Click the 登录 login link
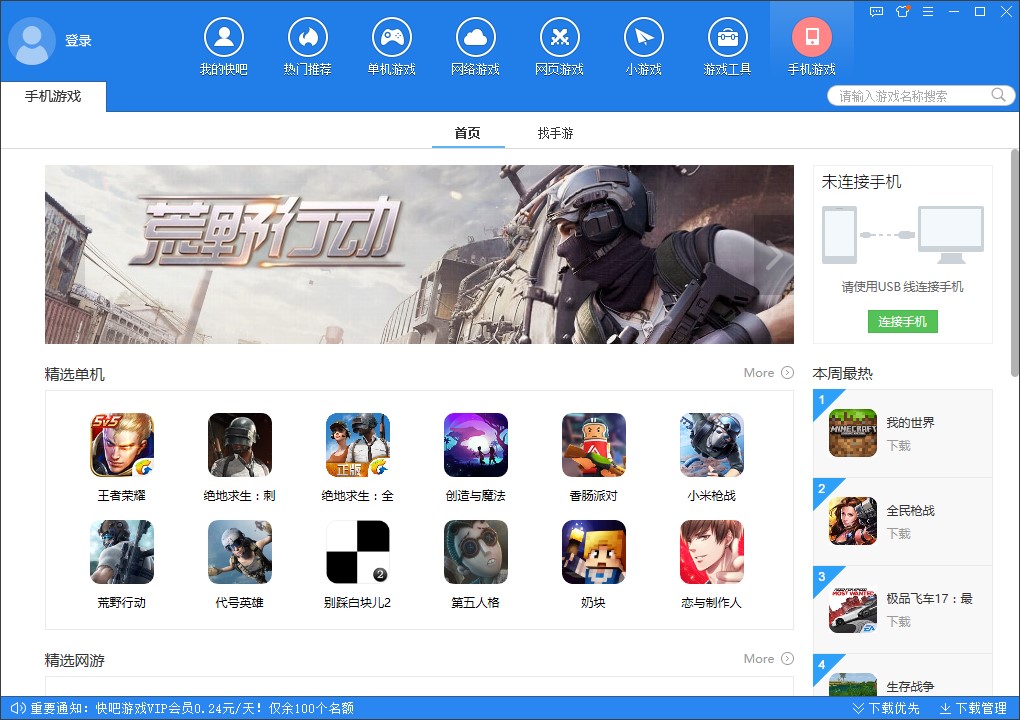The image size is (1020, 720). 78,40
